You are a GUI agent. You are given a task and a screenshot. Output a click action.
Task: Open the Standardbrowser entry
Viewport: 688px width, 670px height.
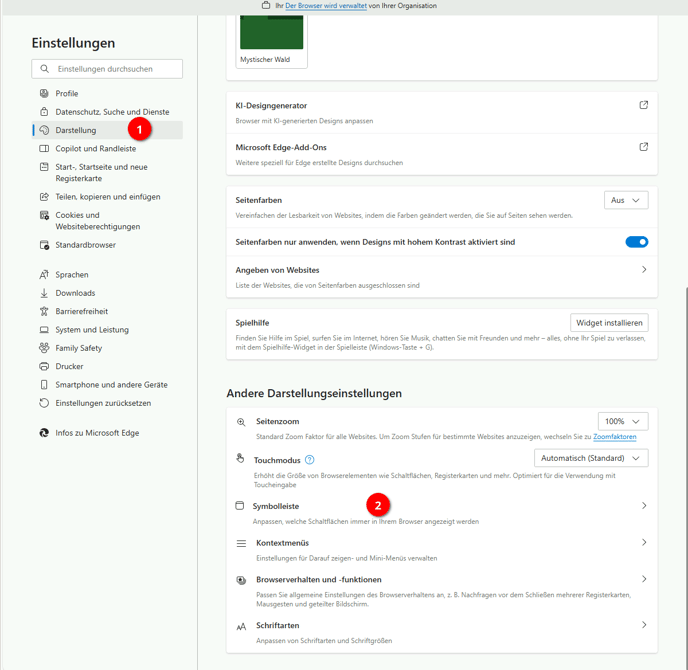coord(107,245)
